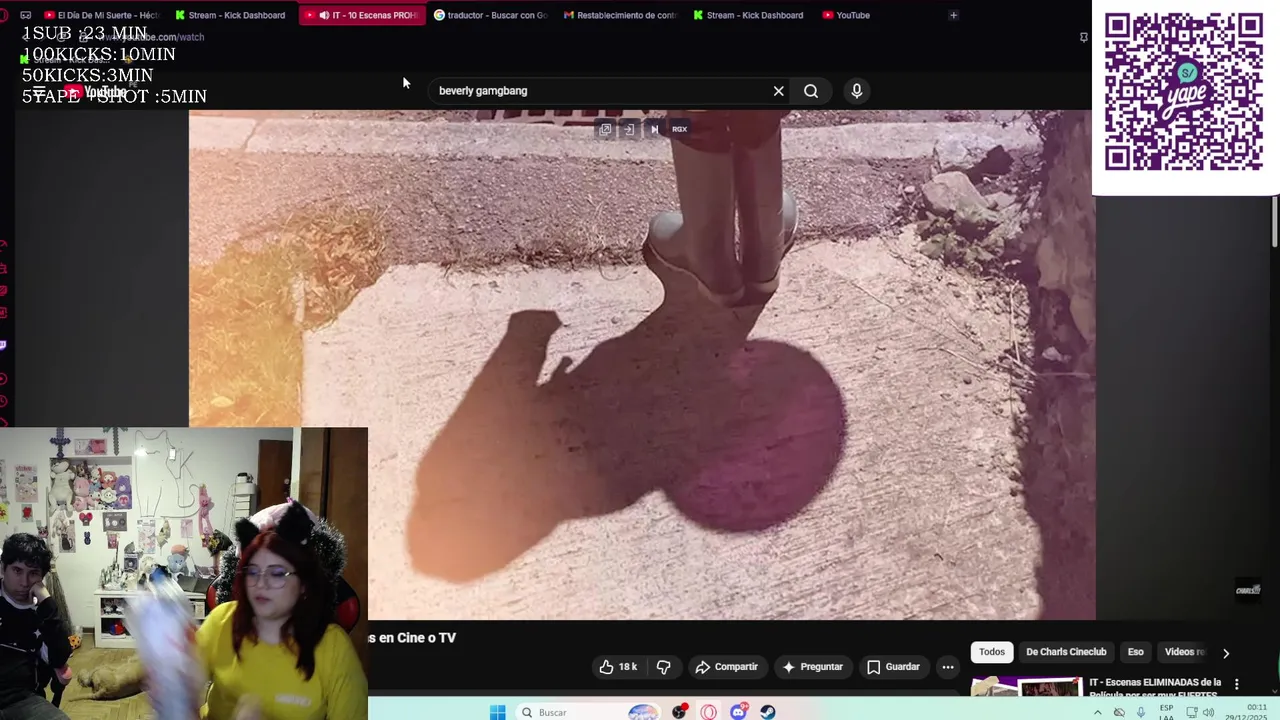Screen dimensions: 1280x720
Task: Expand hidden system tray icons
Action: [x=1098, y=712]
